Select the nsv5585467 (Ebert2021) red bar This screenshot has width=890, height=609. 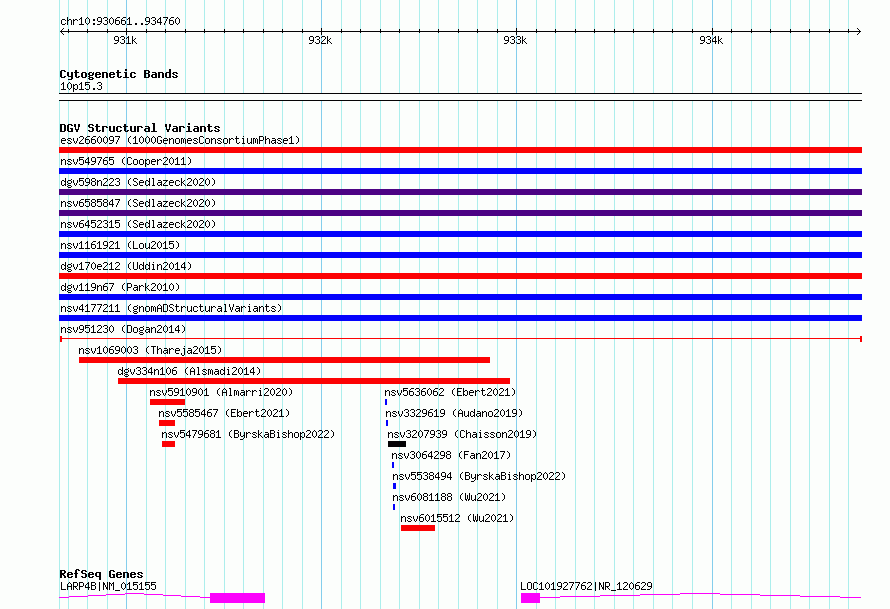point(167,423)
